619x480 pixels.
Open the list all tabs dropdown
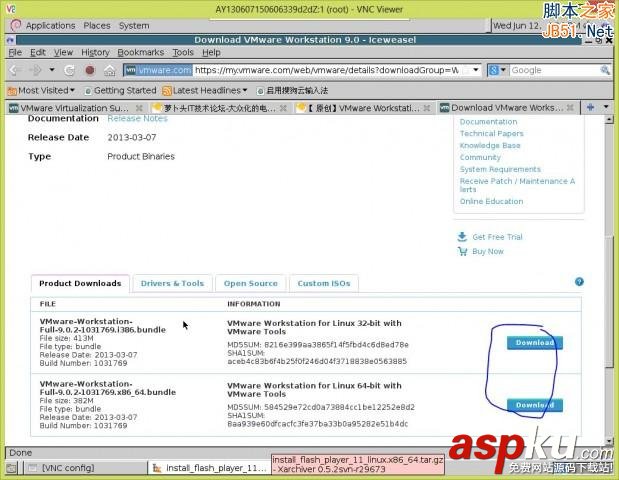coord(606,107)
